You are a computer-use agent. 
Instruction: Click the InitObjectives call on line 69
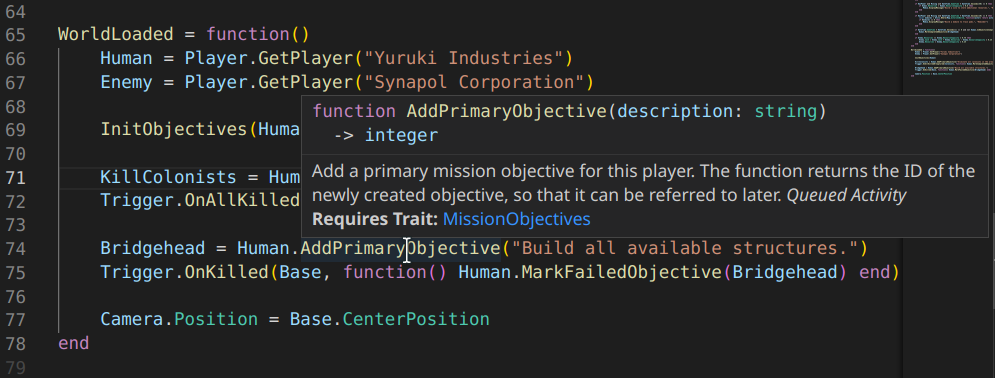[x=174, y=129]
